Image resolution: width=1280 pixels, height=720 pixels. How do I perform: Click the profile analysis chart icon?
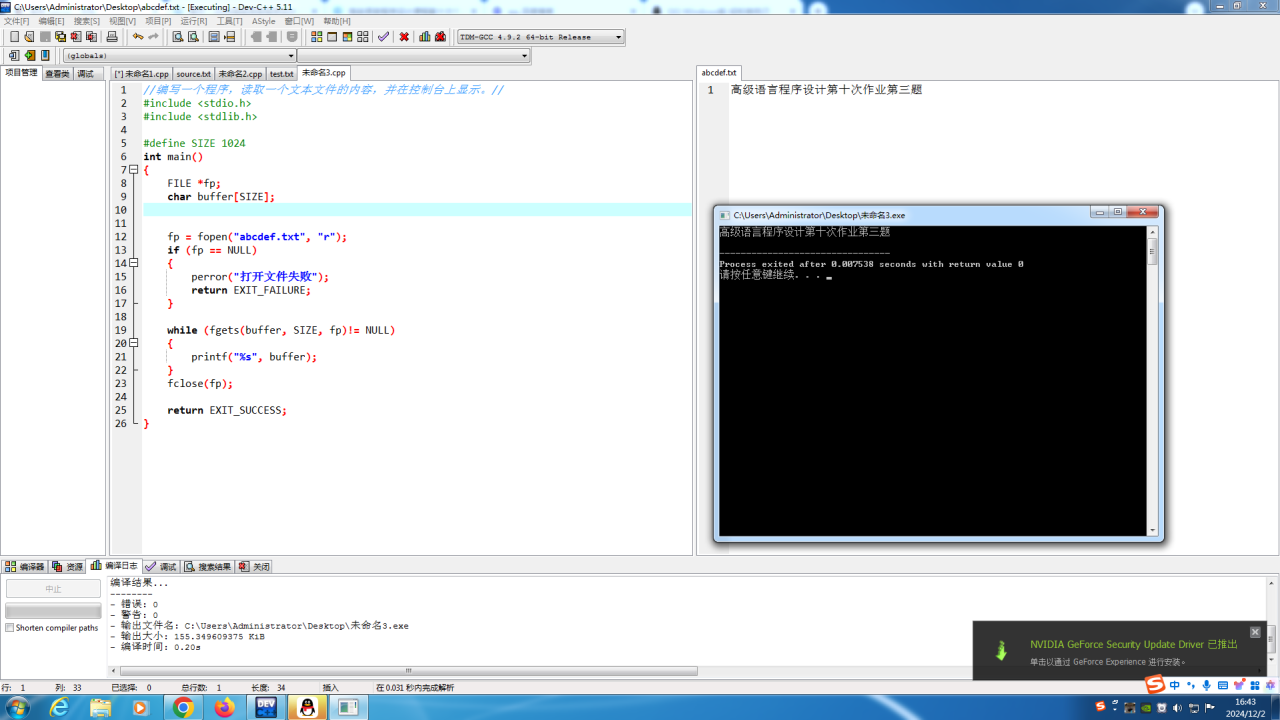pos(425,37)
